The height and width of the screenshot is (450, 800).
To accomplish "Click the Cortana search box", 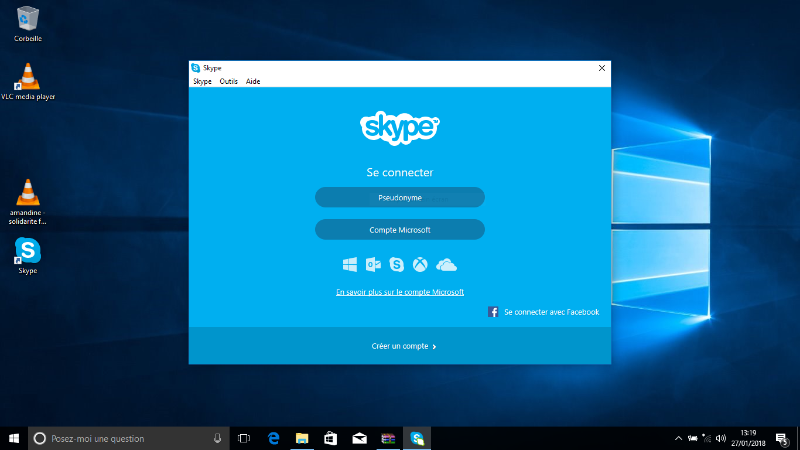I will (129, 438).
